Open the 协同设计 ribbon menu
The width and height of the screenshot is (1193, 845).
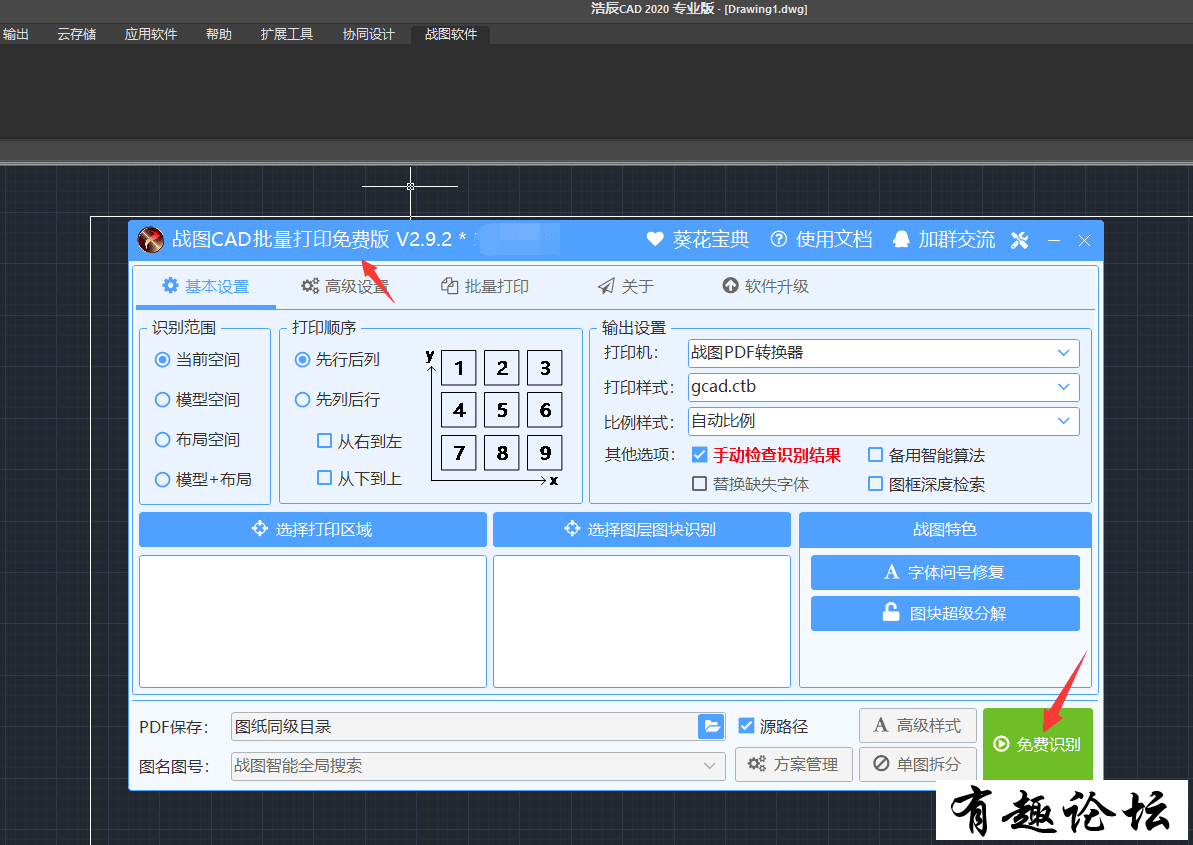tap(369, 34)
